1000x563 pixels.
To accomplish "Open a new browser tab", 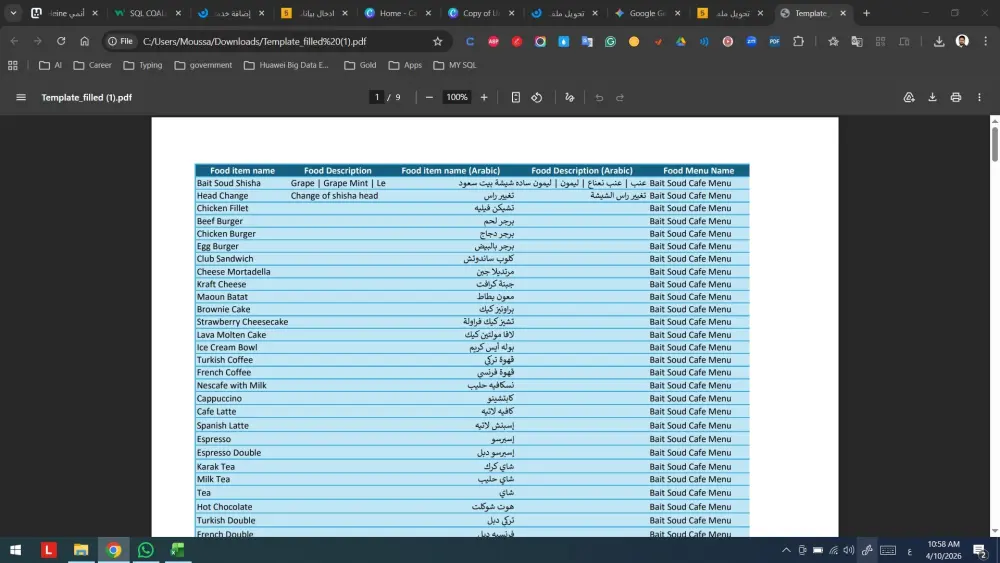I will pyautogui.click(x=866, y=13).
